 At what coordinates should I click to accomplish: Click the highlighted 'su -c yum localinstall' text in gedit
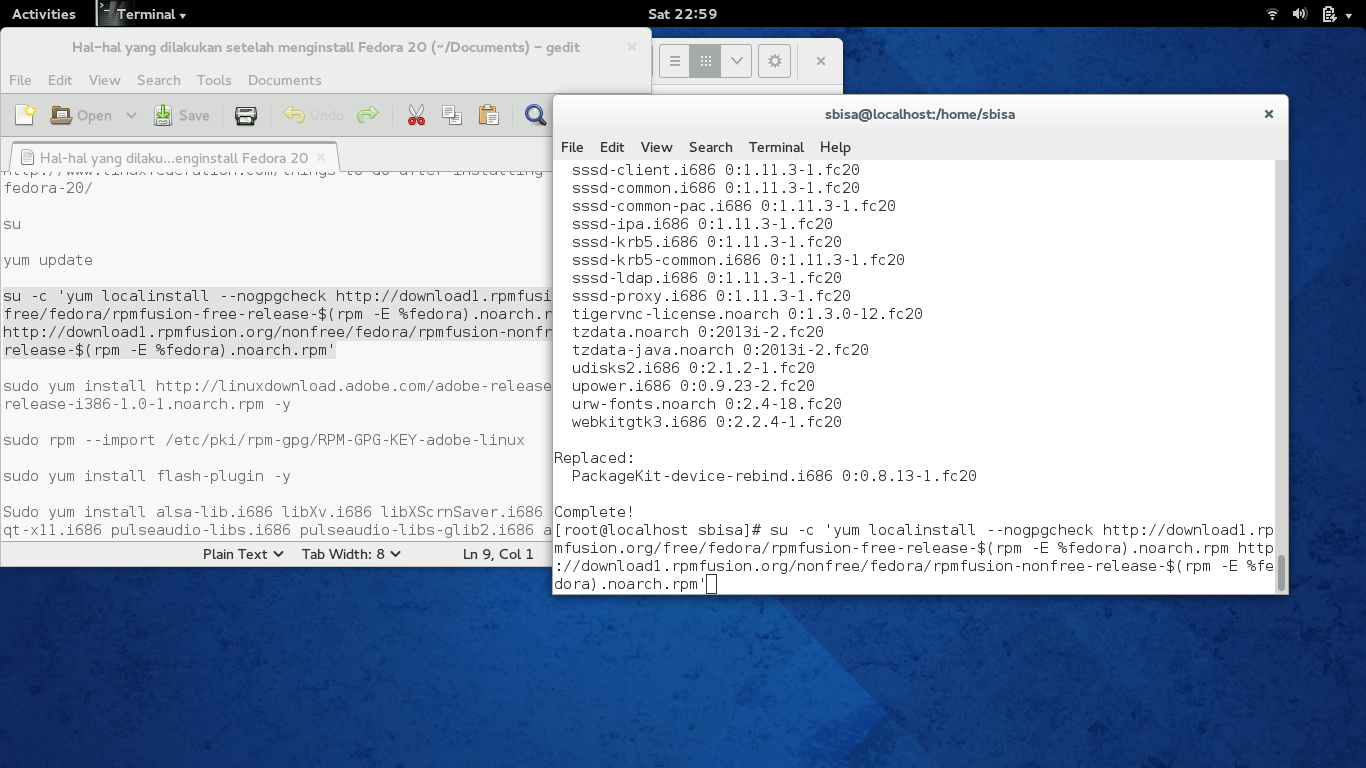[277, 323]
